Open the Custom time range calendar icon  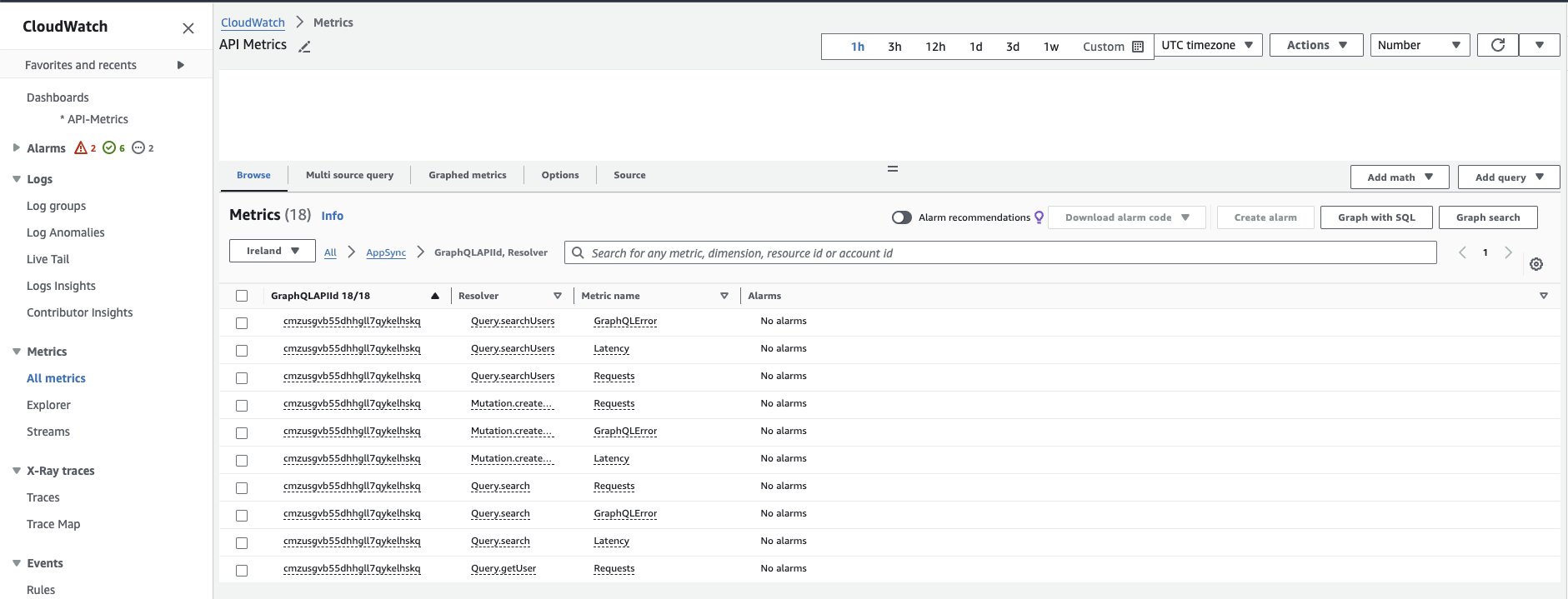click(1138, 47)
